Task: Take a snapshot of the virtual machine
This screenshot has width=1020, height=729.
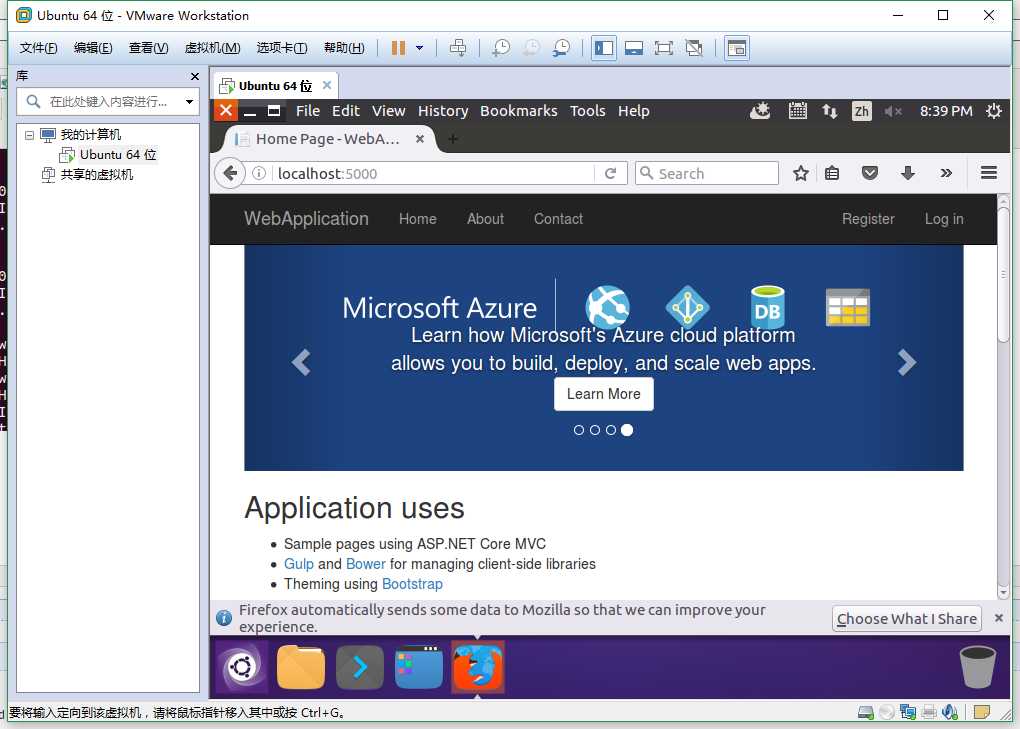Action: tap(500, 47)
